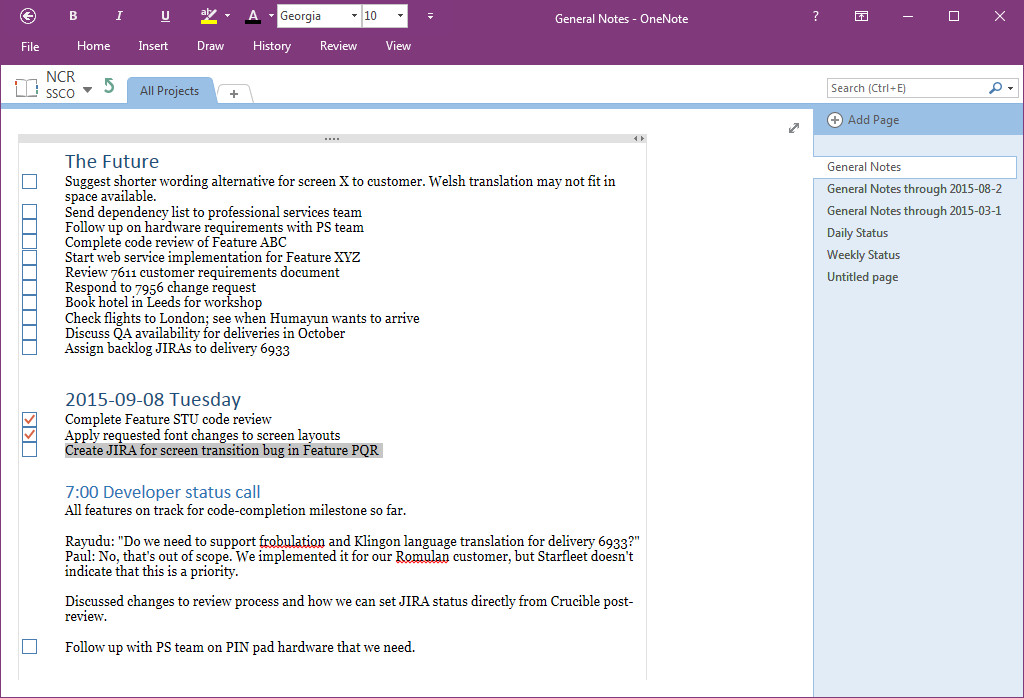Open the View ribbon tab
The height and width of the screenshot is (698, 1024).
pyautogui.click(x=398, y=46)
